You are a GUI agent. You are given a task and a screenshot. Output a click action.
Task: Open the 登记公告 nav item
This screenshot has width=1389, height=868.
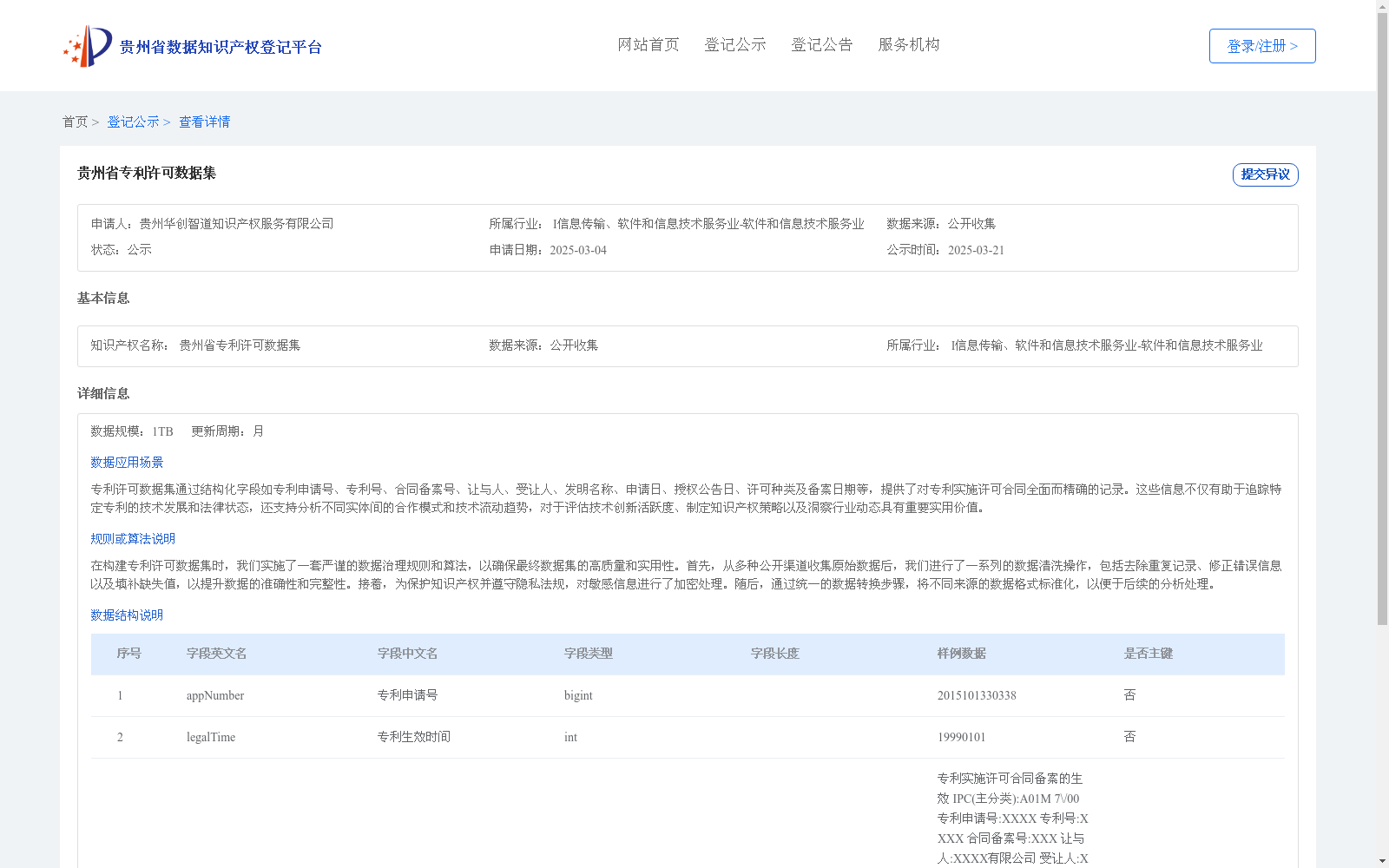tap(822, 44)
